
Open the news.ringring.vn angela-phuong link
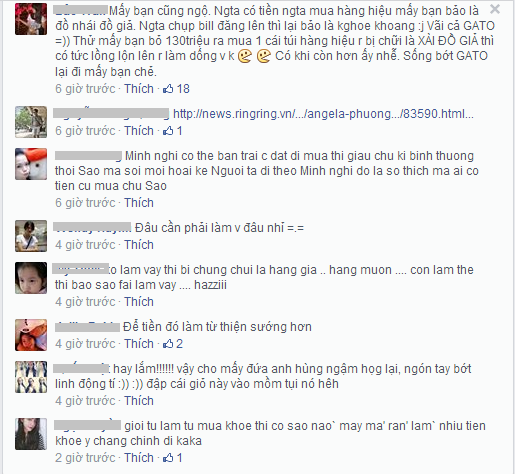pos(323,114)
